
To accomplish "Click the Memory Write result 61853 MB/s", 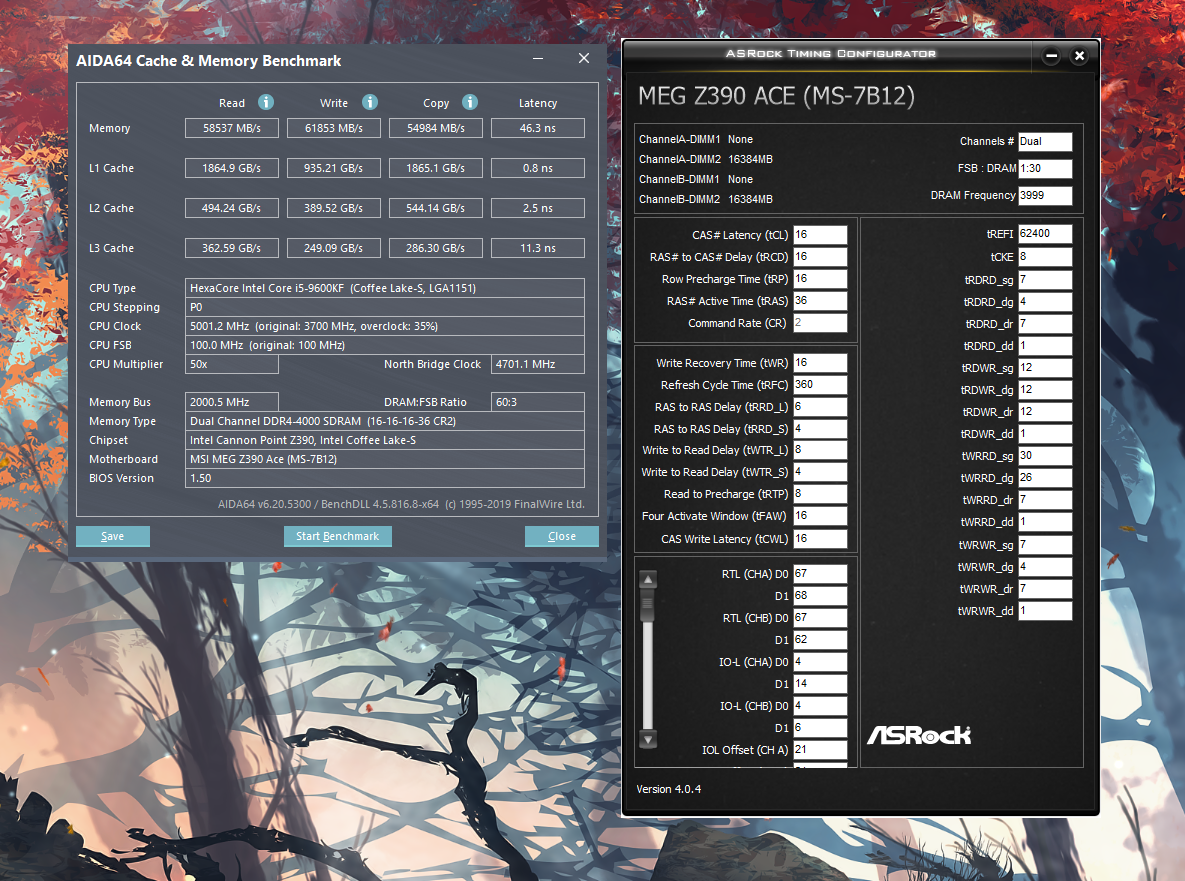I will point(333,128).
